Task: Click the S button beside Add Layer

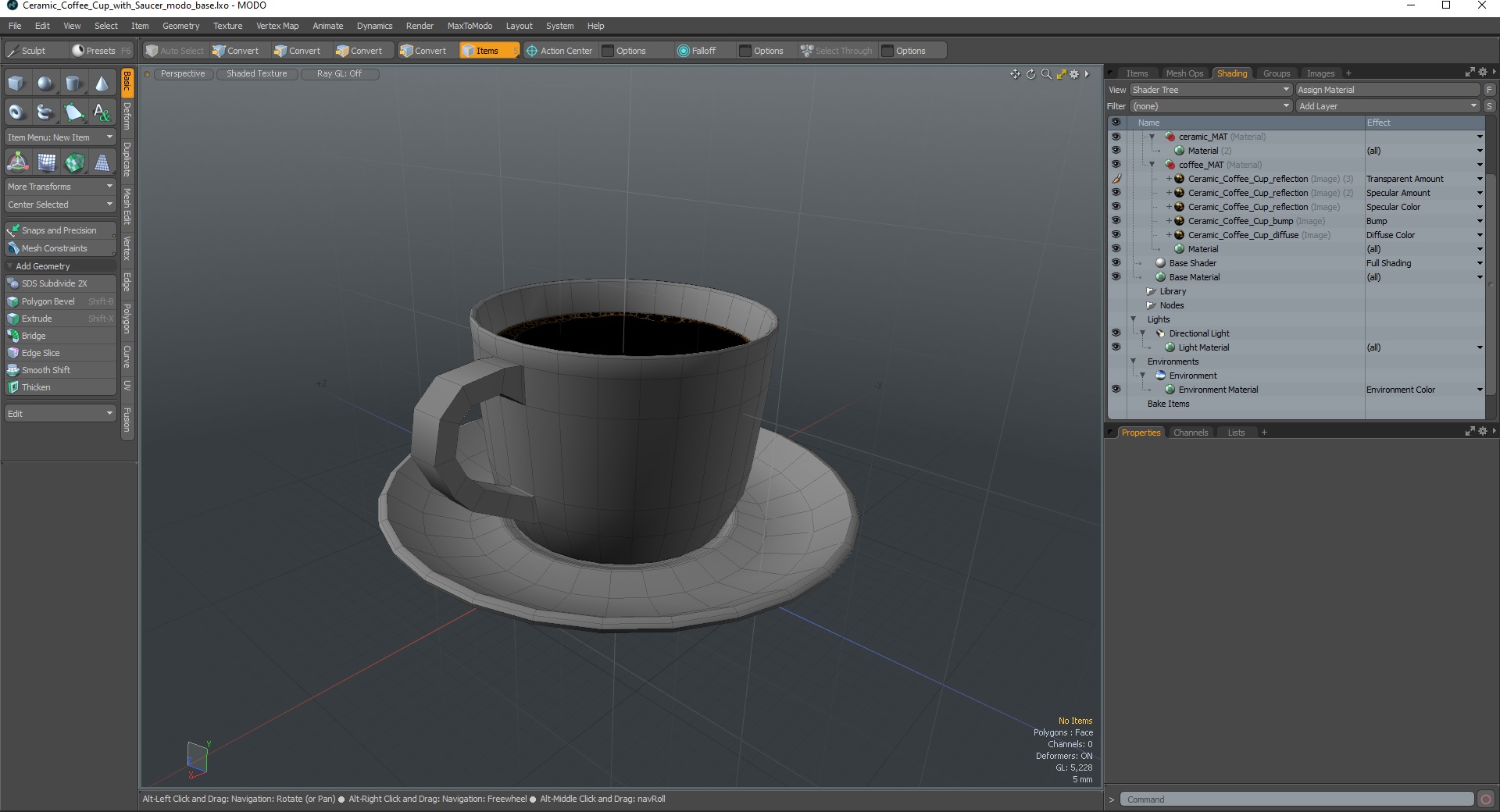Action: coord(1490,106)
